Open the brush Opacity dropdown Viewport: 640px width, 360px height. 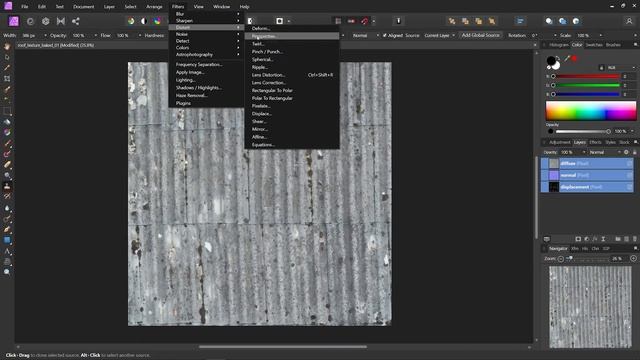click(96, 36)
